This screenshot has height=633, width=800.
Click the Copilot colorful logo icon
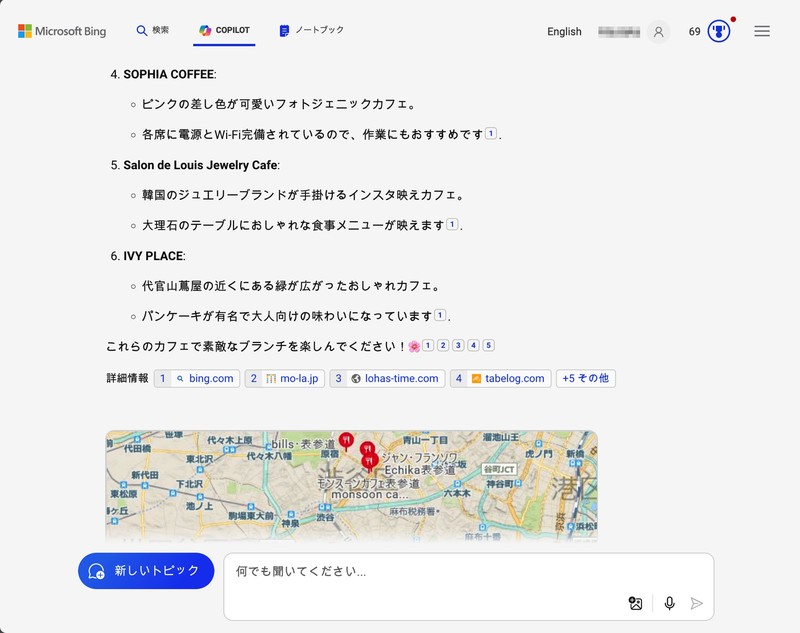205,31
